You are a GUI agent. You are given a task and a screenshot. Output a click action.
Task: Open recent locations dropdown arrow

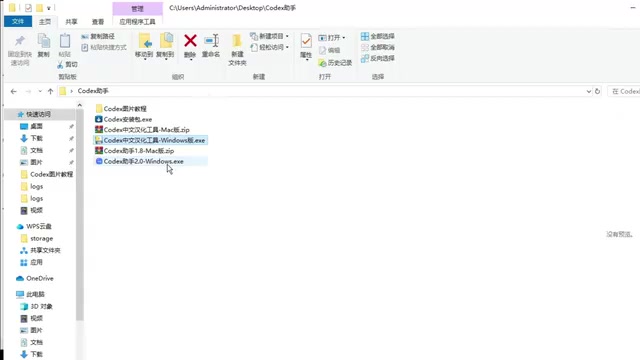pyautogui.click(x=40, y=91)
